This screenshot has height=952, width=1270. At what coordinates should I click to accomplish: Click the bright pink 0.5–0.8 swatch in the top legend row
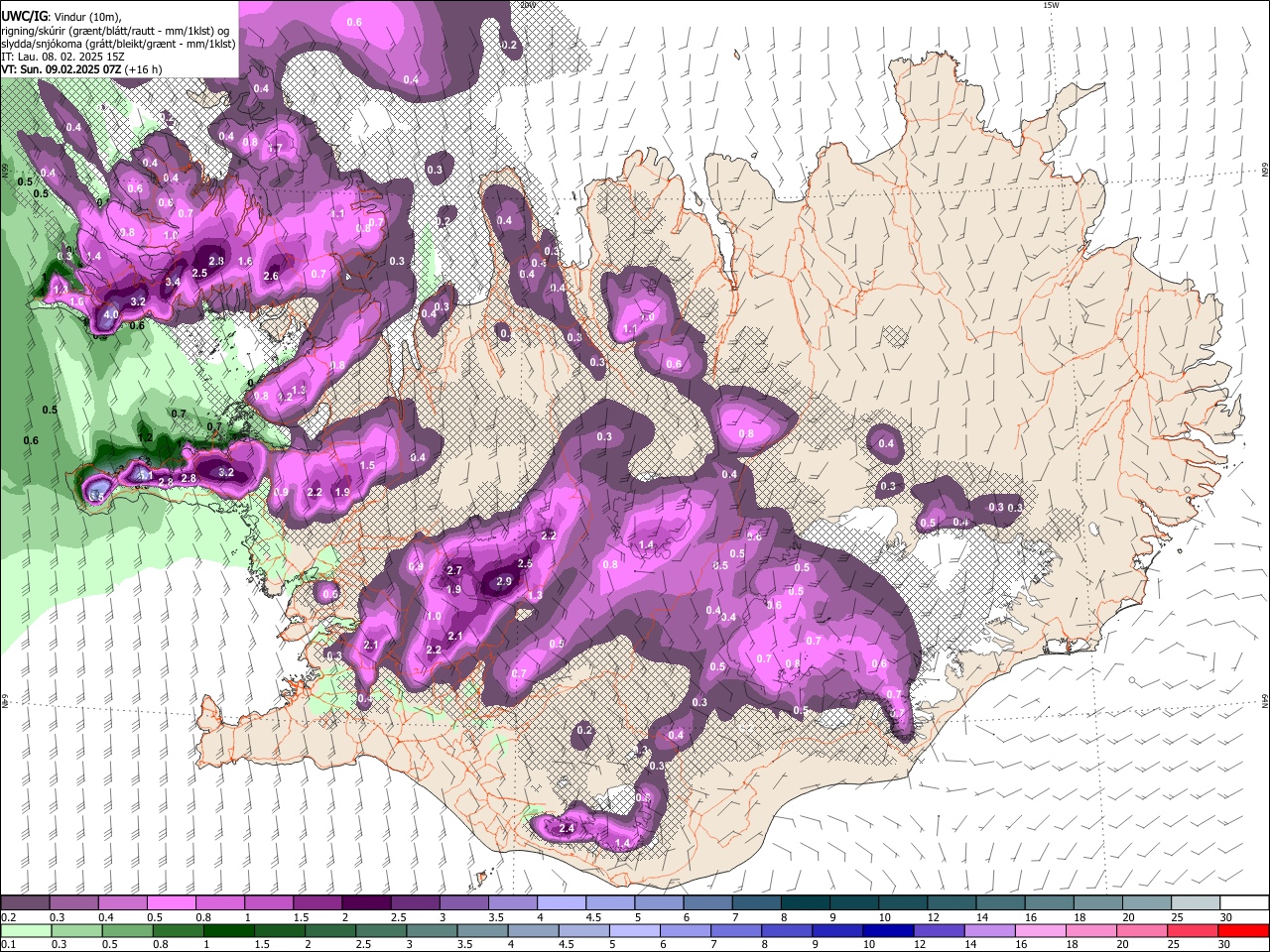[171, 903]
